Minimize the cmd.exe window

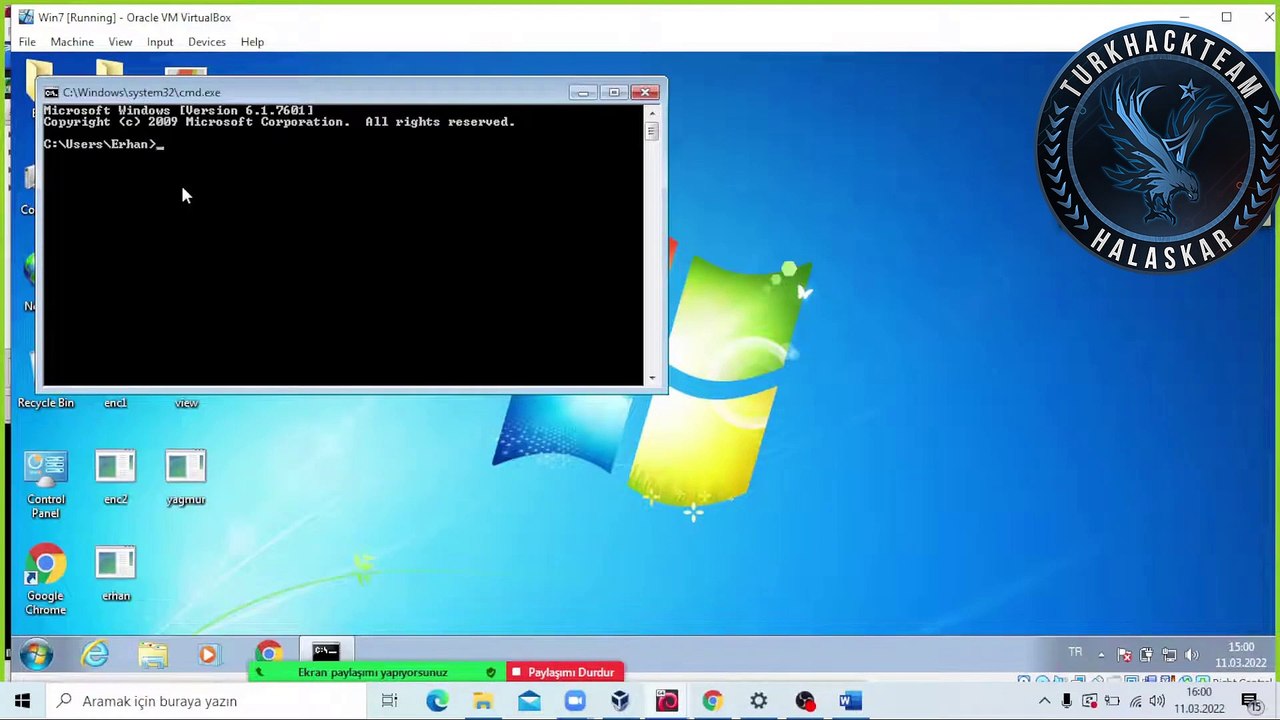tap(583, 92)
